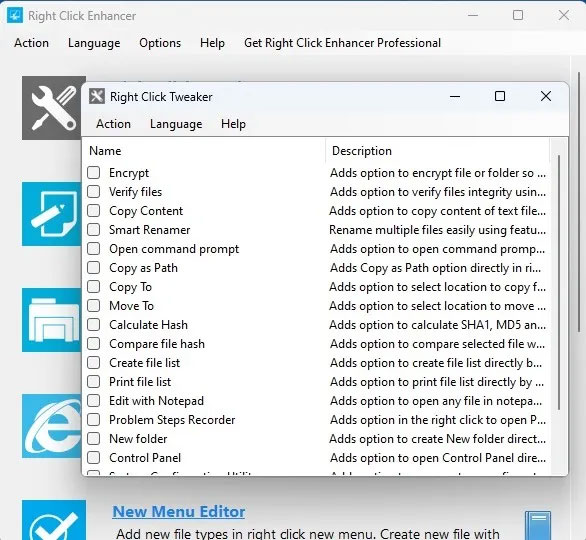
Task: Enable the New folder checkbox
Action: [x=93, y=438]
